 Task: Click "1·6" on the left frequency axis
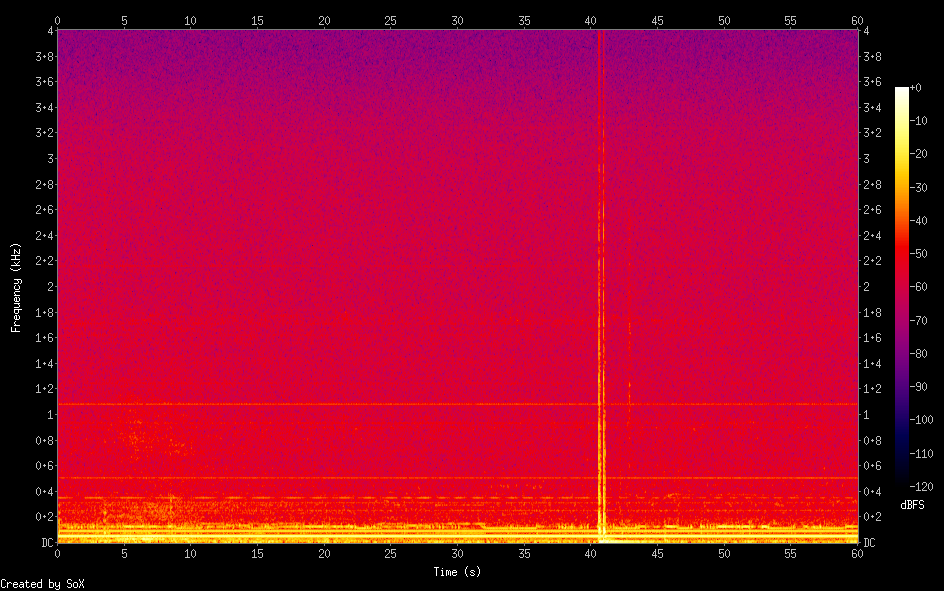point(45,338)
